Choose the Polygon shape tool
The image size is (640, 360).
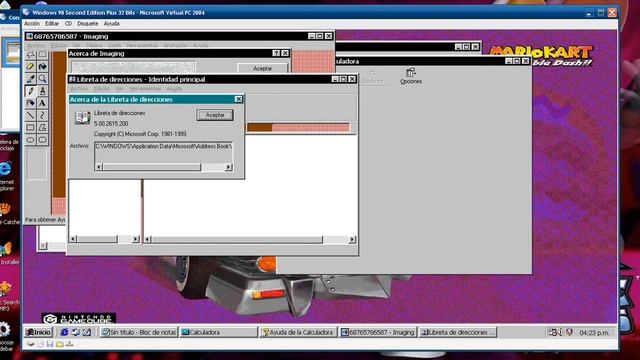42,127
